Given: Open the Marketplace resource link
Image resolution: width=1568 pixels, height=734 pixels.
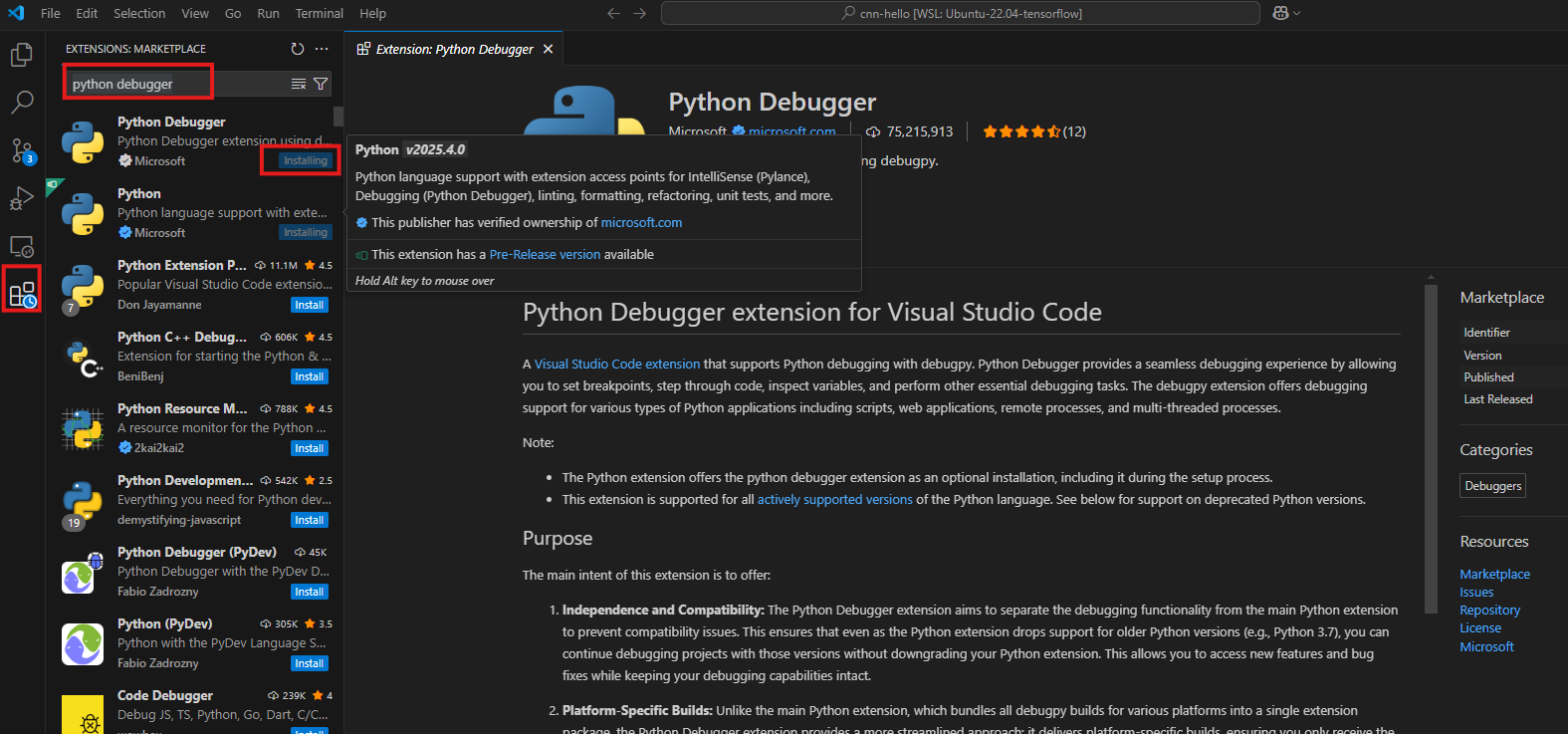Looking at the screenshot, I should pos(1494,575).
